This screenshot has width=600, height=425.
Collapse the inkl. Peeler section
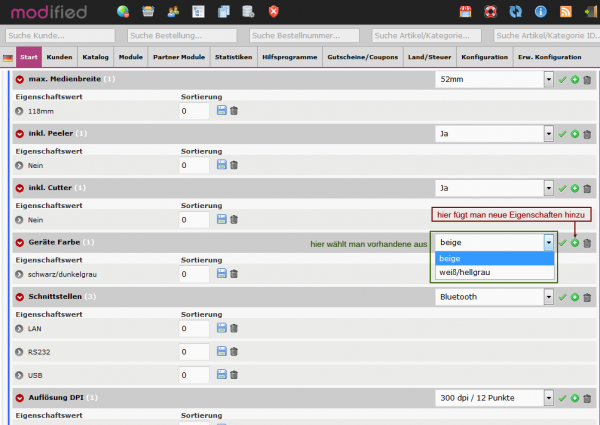point(20,133)
